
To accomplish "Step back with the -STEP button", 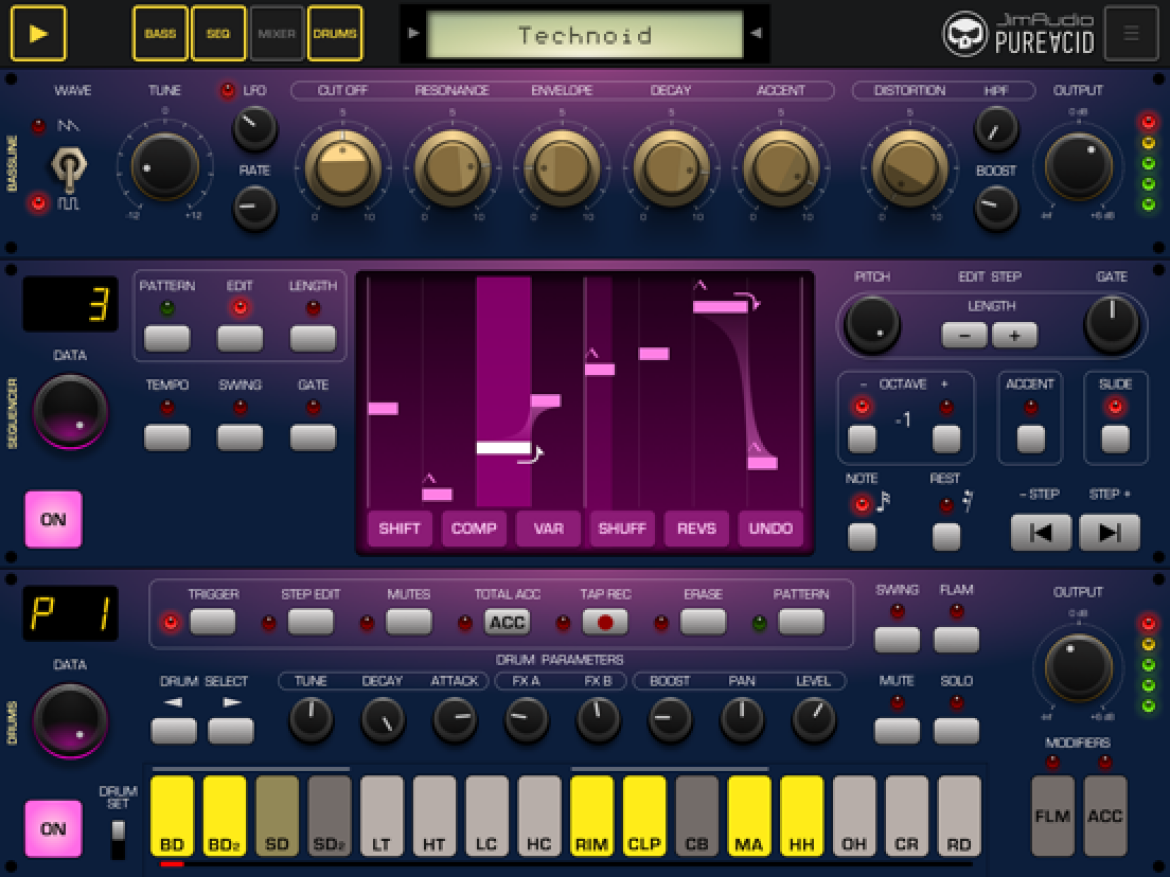I will [x=1041, y=532].
